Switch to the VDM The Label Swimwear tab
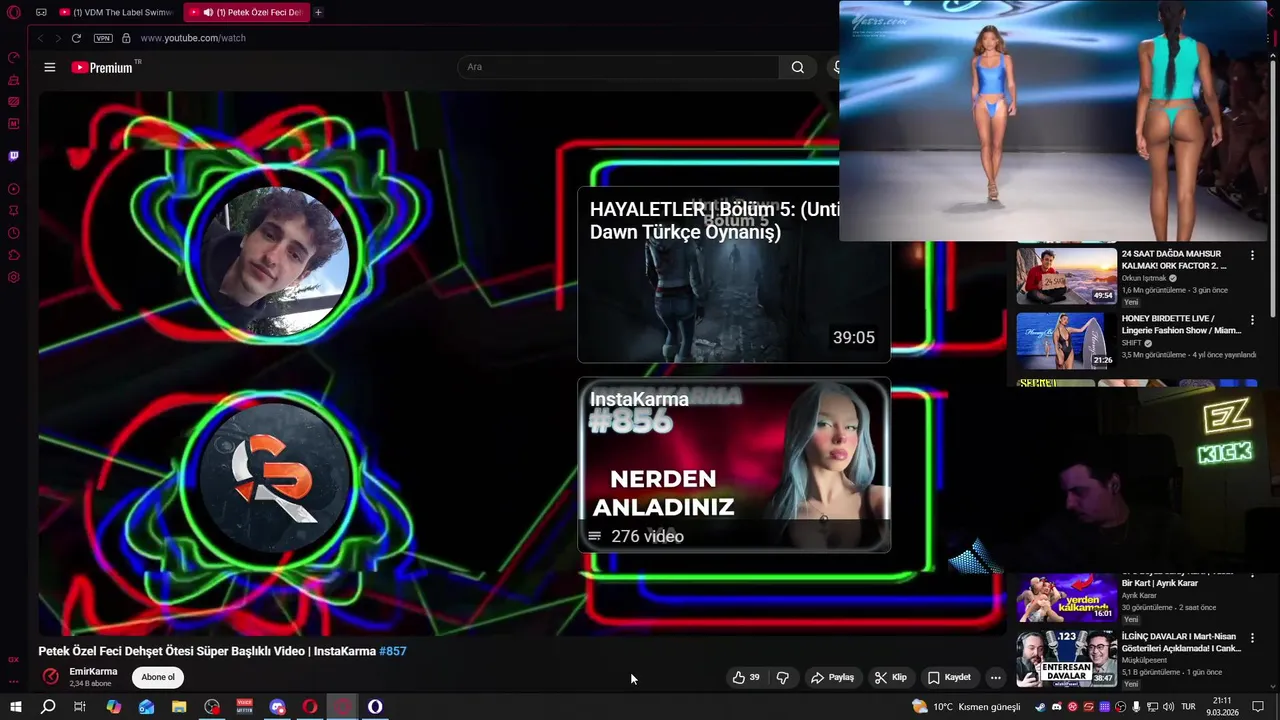The image size is (1280, 720). [x=116, y=12]
